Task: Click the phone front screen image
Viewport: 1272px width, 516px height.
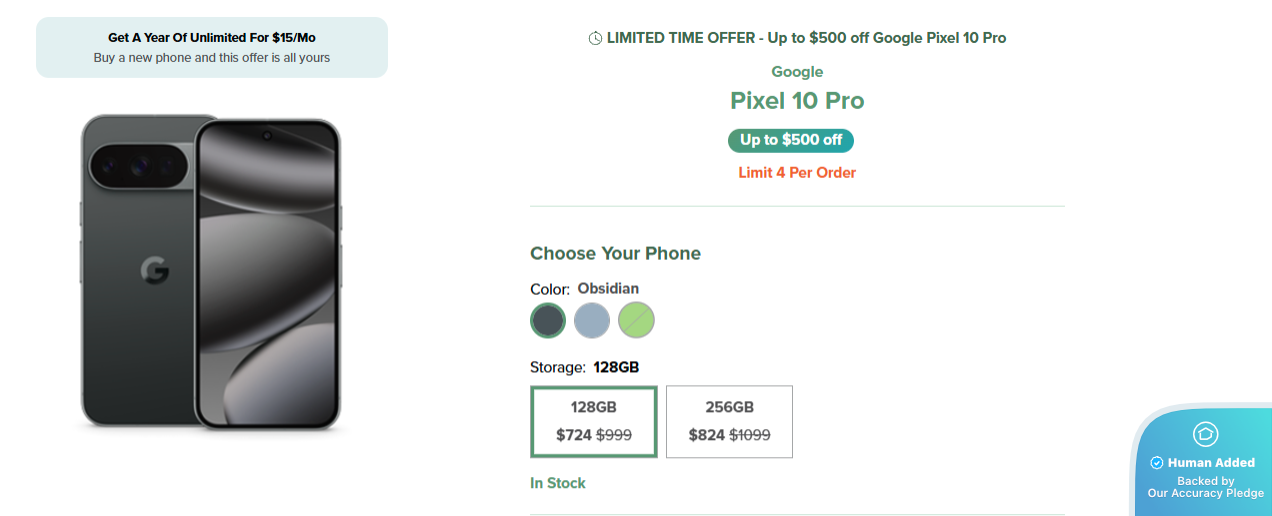Action: tap(267, 275)
